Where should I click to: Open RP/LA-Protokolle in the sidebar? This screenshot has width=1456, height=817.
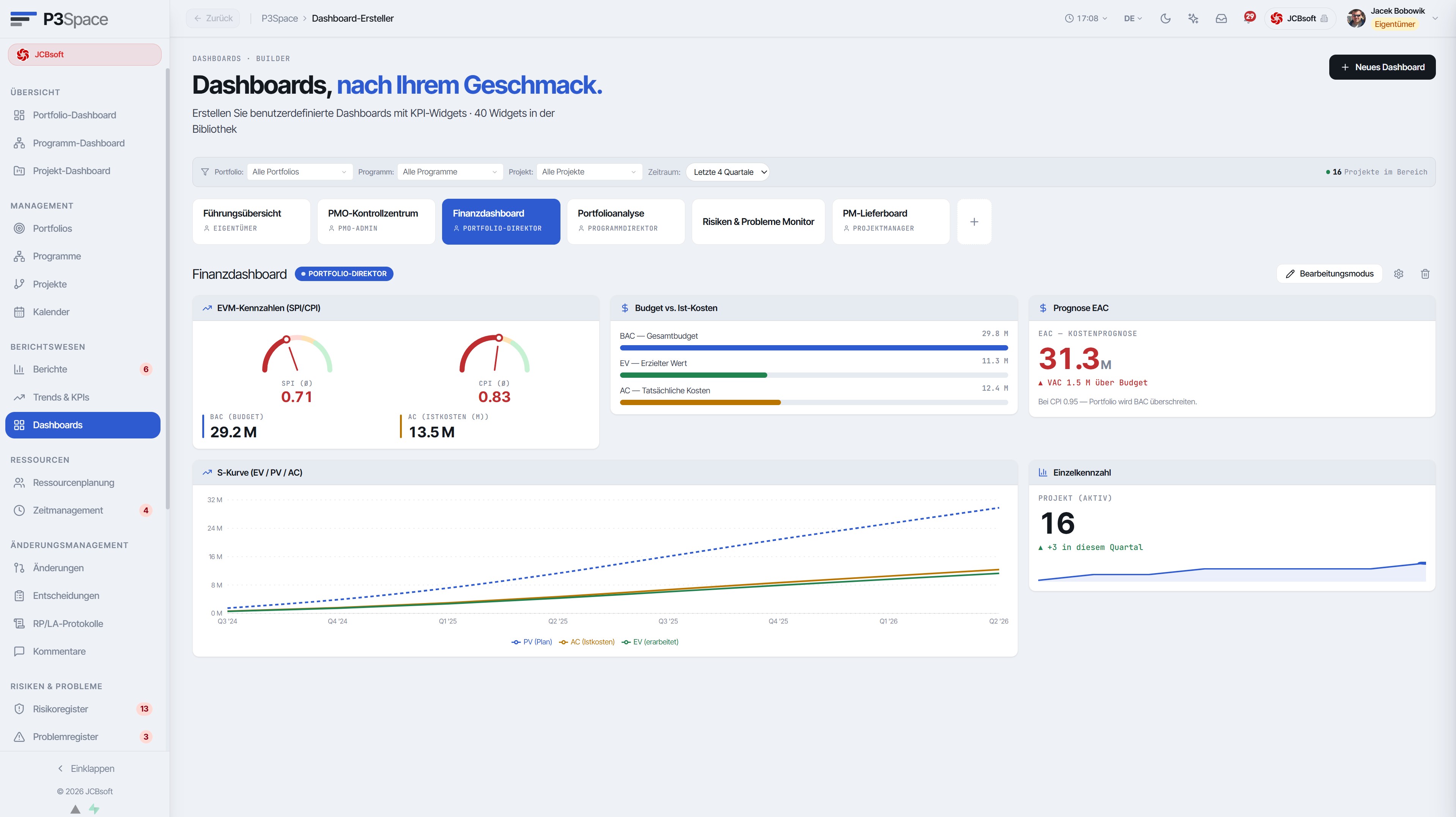pyautogui.click(x=82, y=624)
